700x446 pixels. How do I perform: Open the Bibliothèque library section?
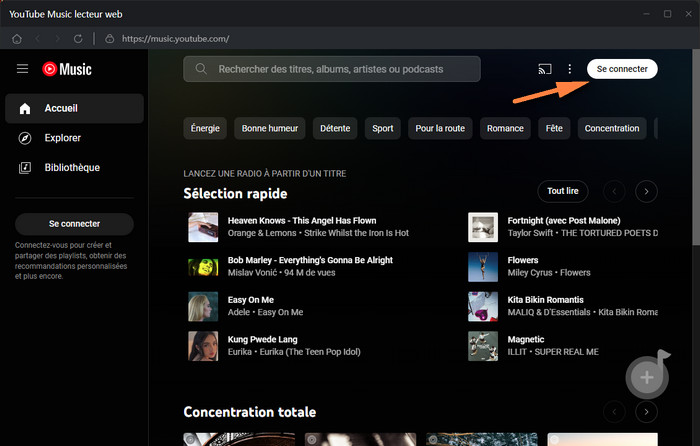[72, 168]
